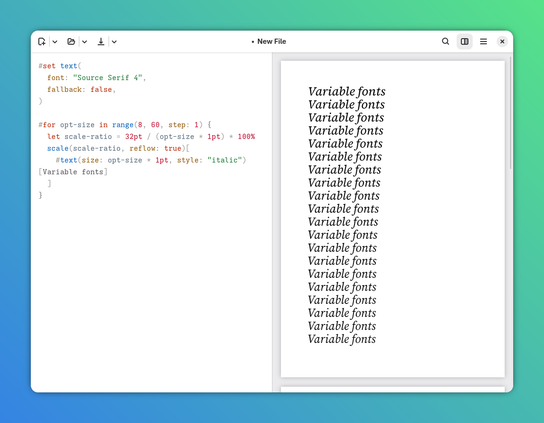The width and height of the screenshot is (544, 423).
Task: Open the search magnifier icon
Action: pyautogui.click(x=445, y=42)
